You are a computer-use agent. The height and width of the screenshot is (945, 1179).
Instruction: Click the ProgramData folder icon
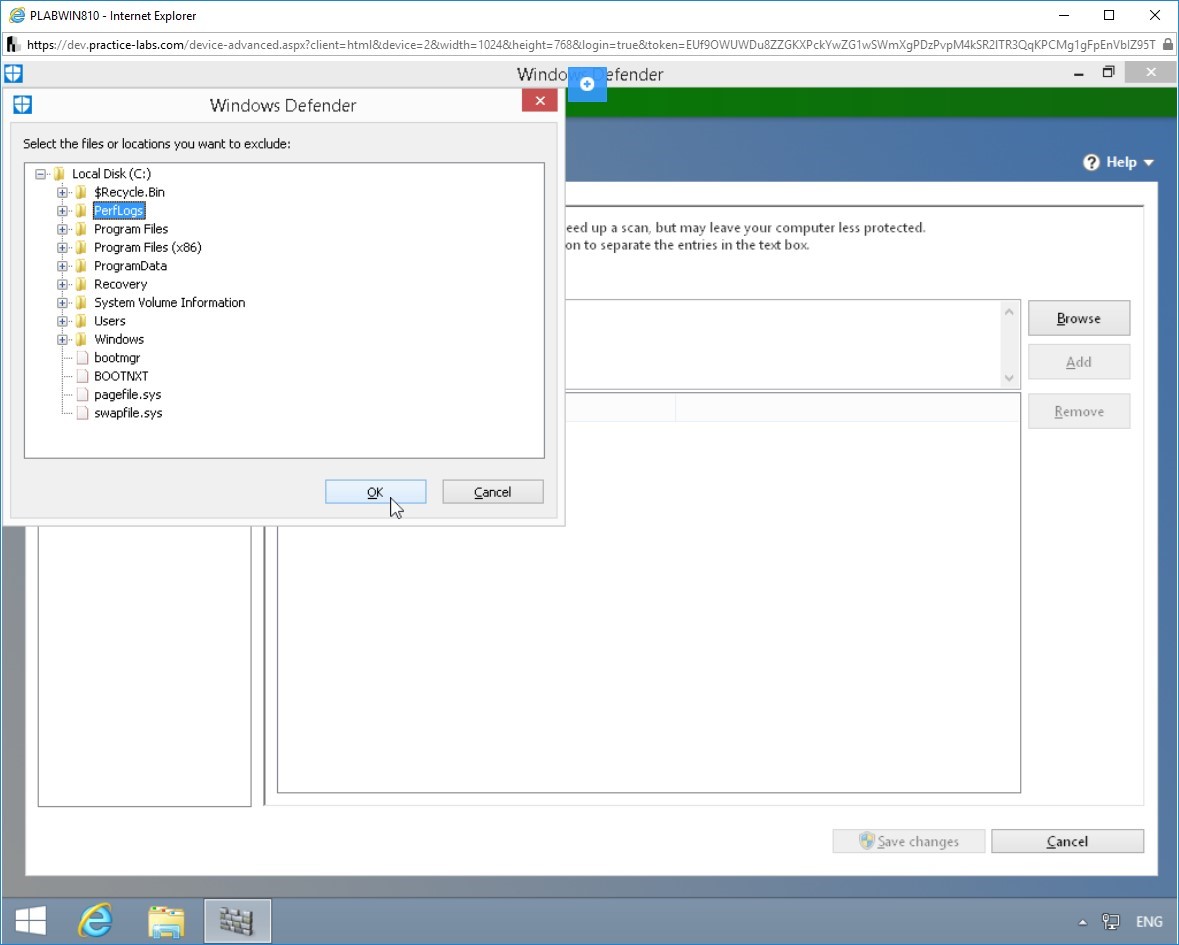(x=81, y=266)
